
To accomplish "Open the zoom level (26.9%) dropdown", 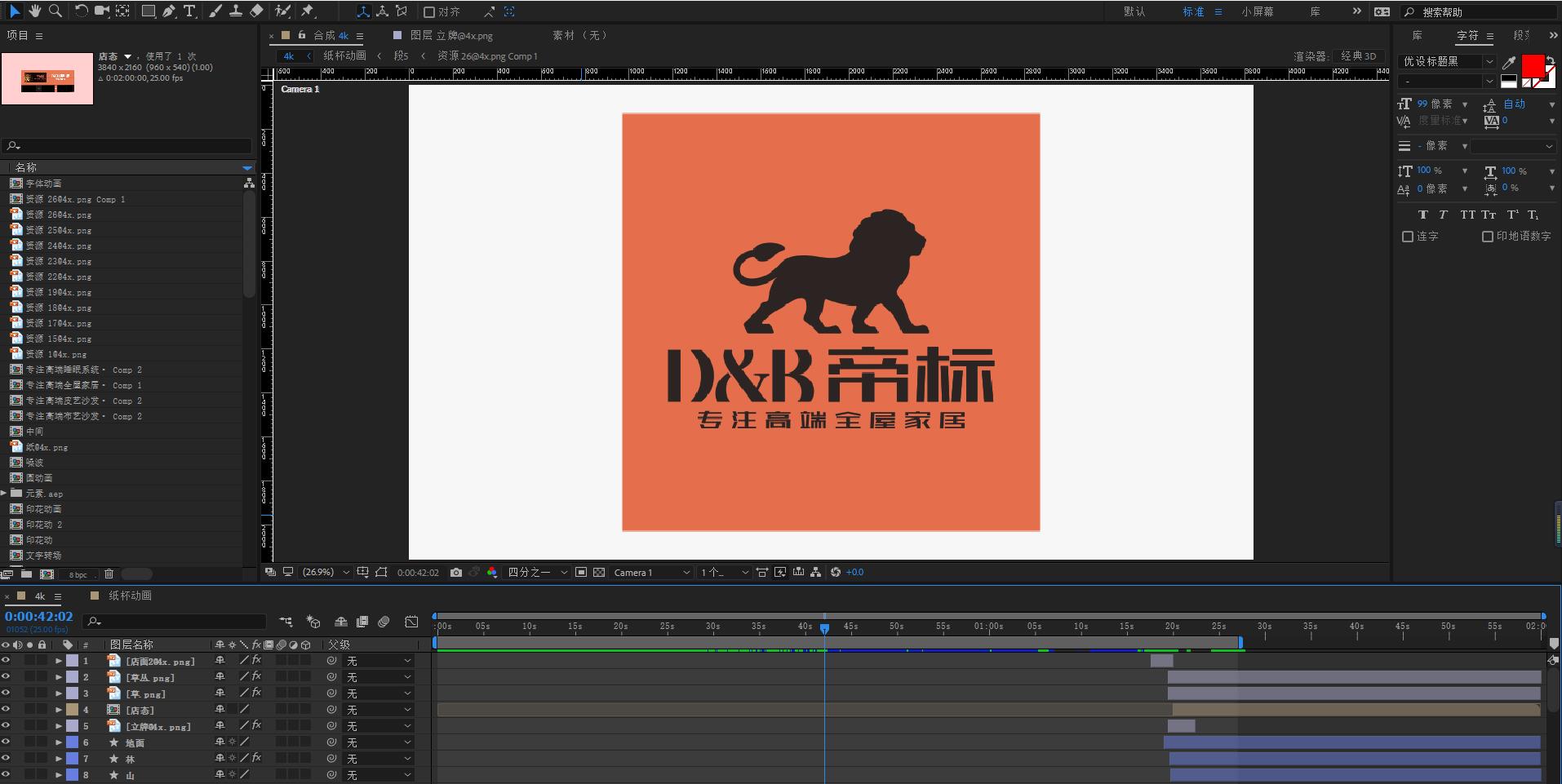I will [x=326, y=573].
